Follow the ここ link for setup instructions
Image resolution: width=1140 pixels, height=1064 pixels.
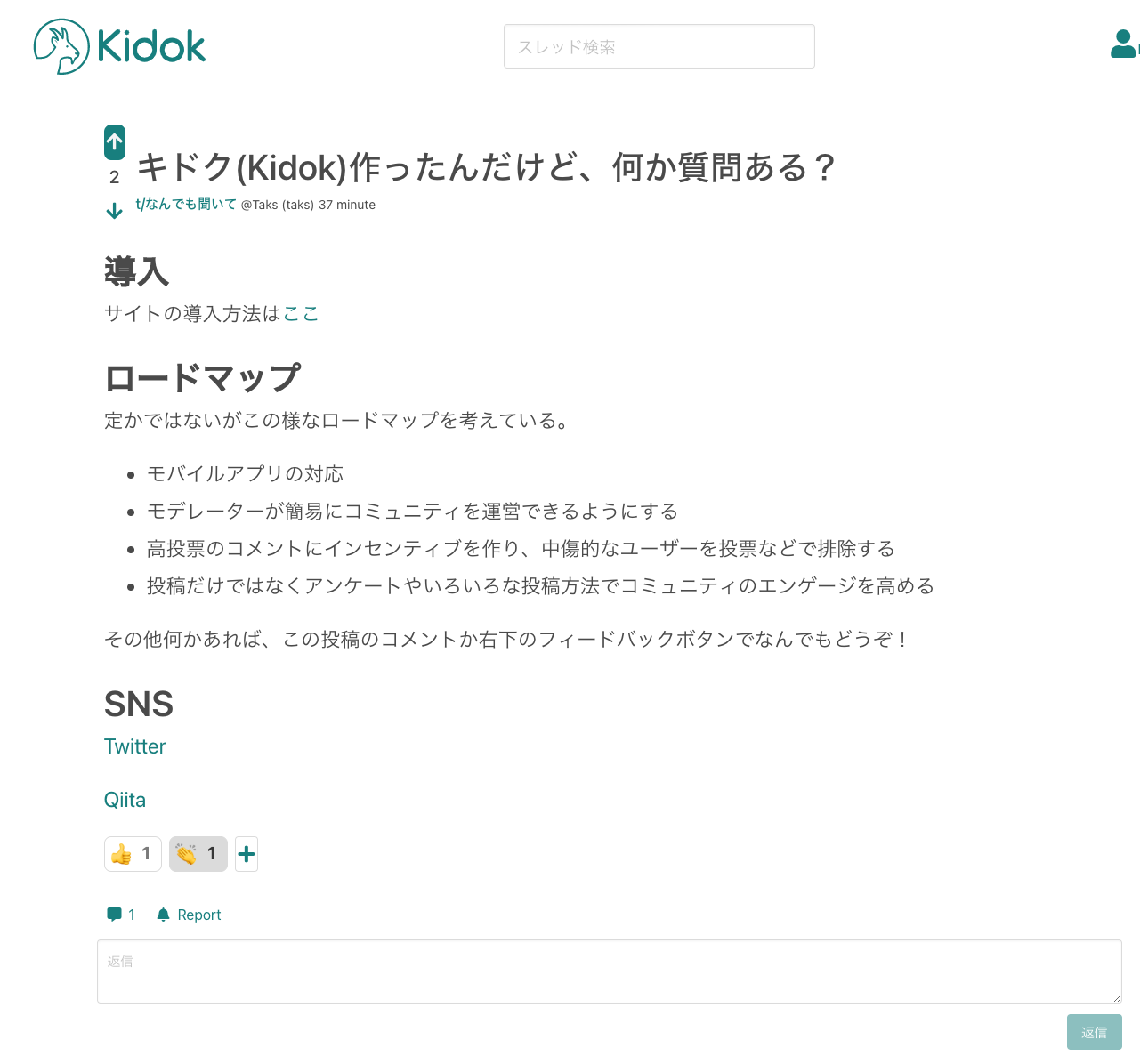(301, 313)
